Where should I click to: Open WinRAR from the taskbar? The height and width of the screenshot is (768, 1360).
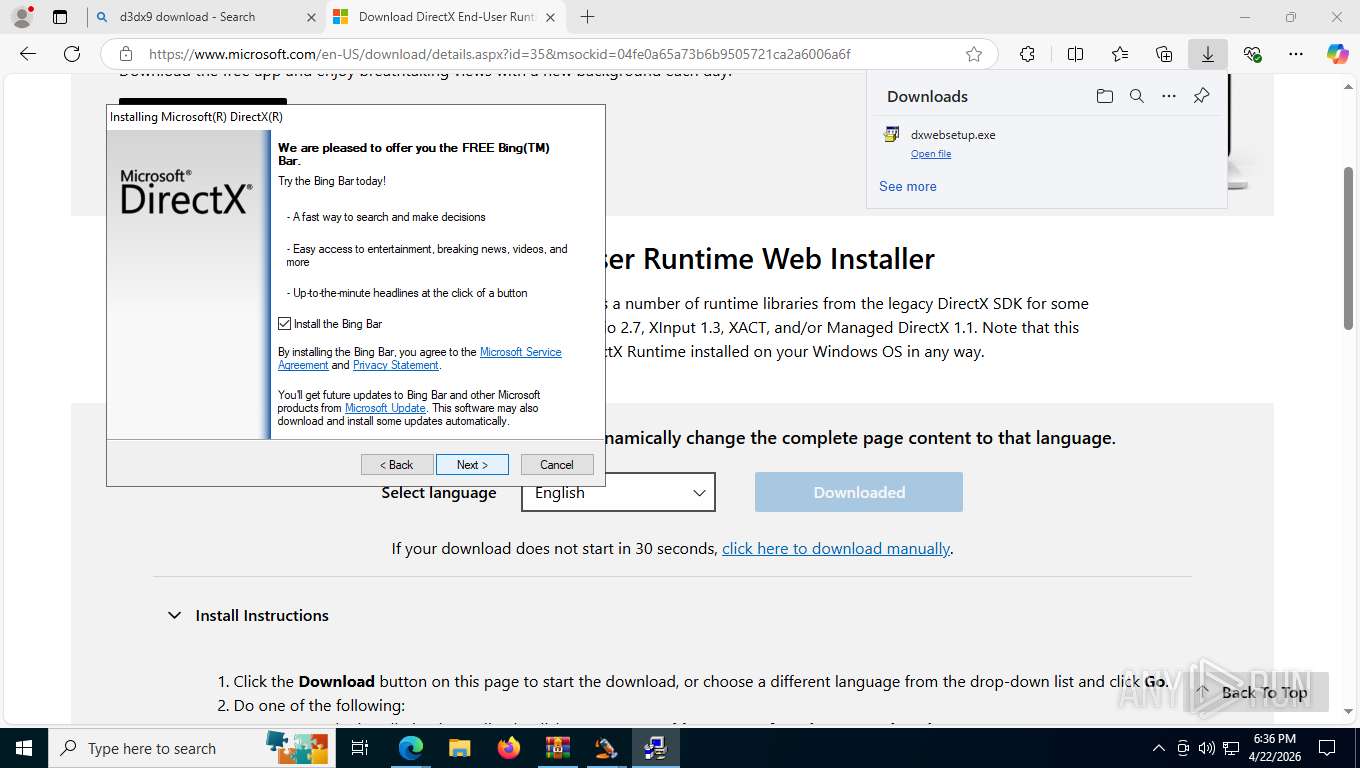pos(557,748)
